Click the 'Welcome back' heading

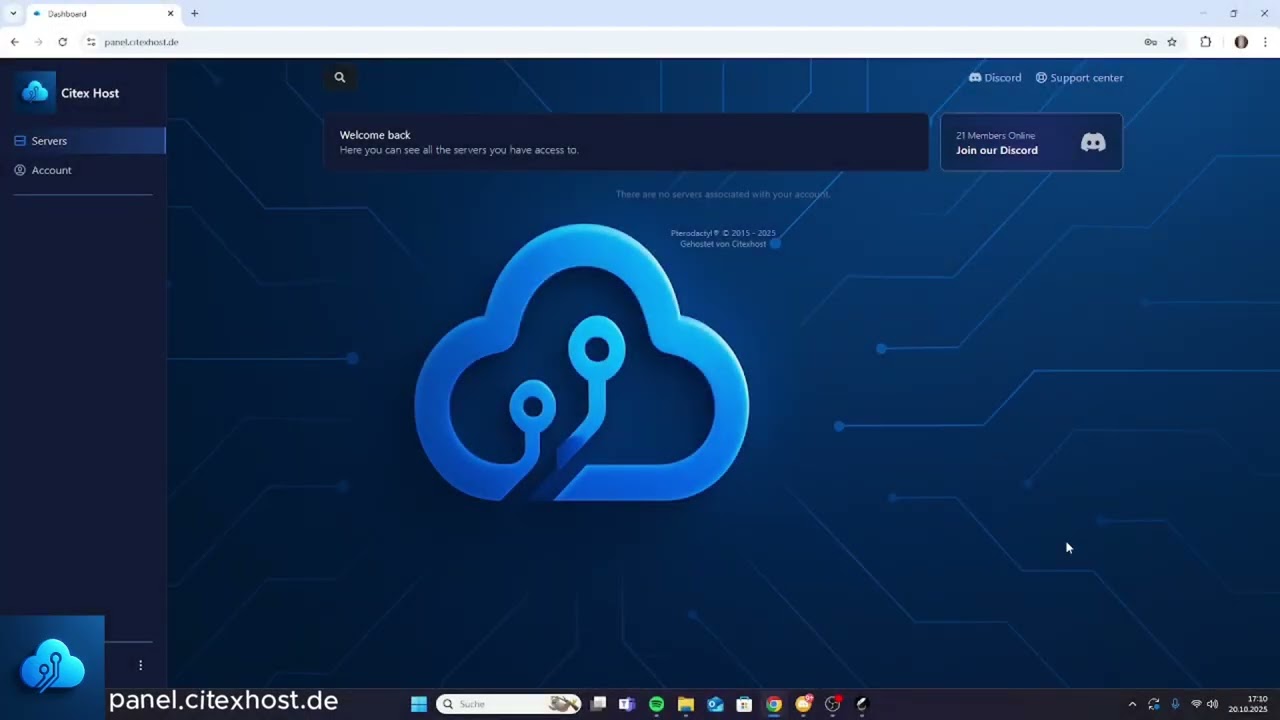(375, 135)
